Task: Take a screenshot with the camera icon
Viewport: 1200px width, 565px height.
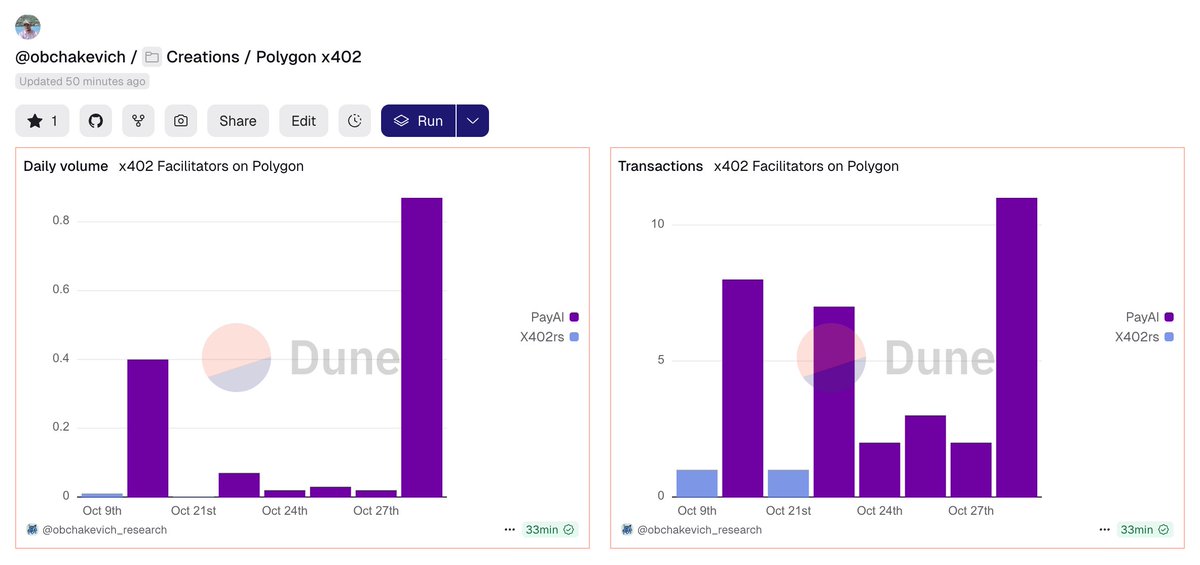Action: coord(181,121)
